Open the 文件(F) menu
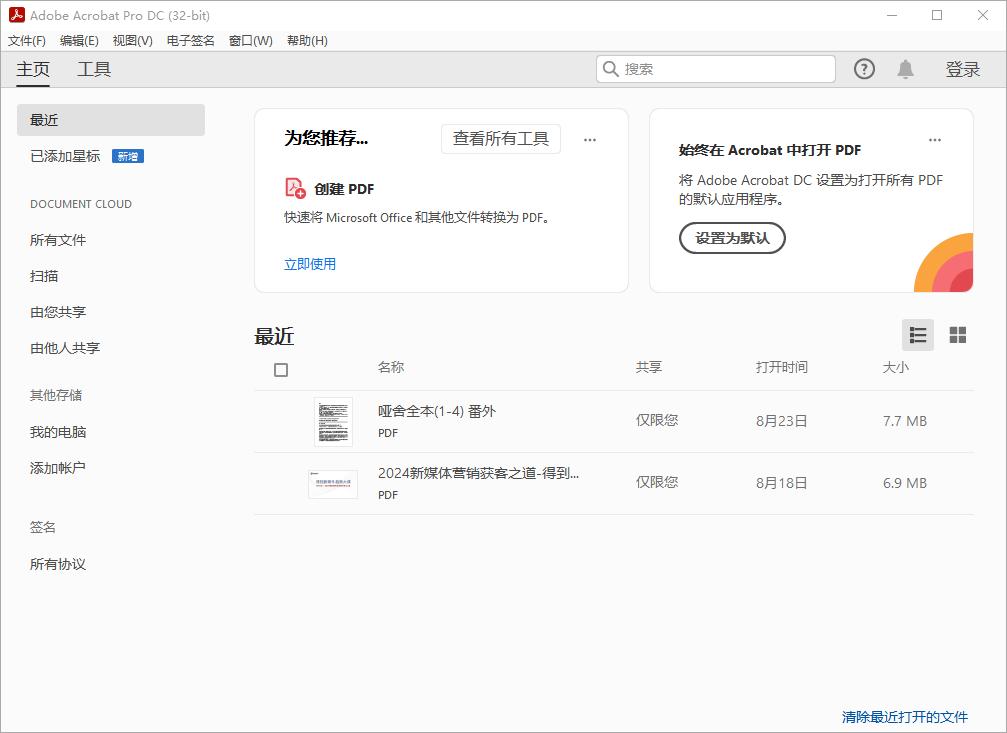Viewport: 1007px width, 733px height. click(x=27, y=41)
